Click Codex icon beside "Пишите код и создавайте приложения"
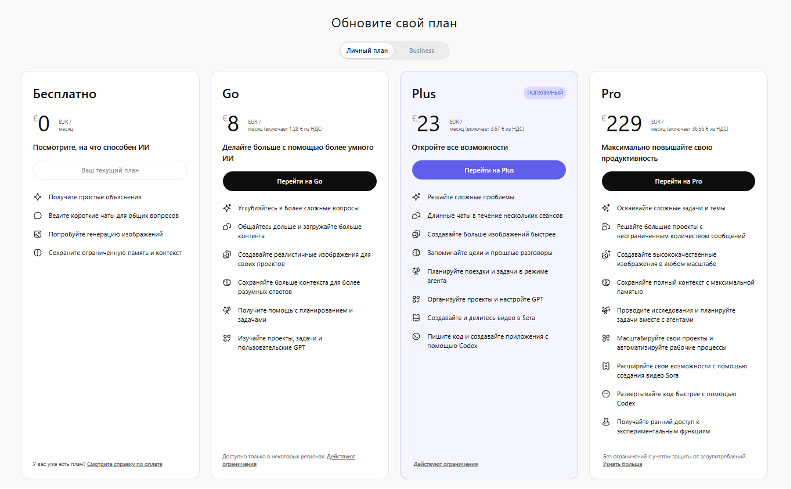Screen dimensions: 791x489 coord(416,336)
